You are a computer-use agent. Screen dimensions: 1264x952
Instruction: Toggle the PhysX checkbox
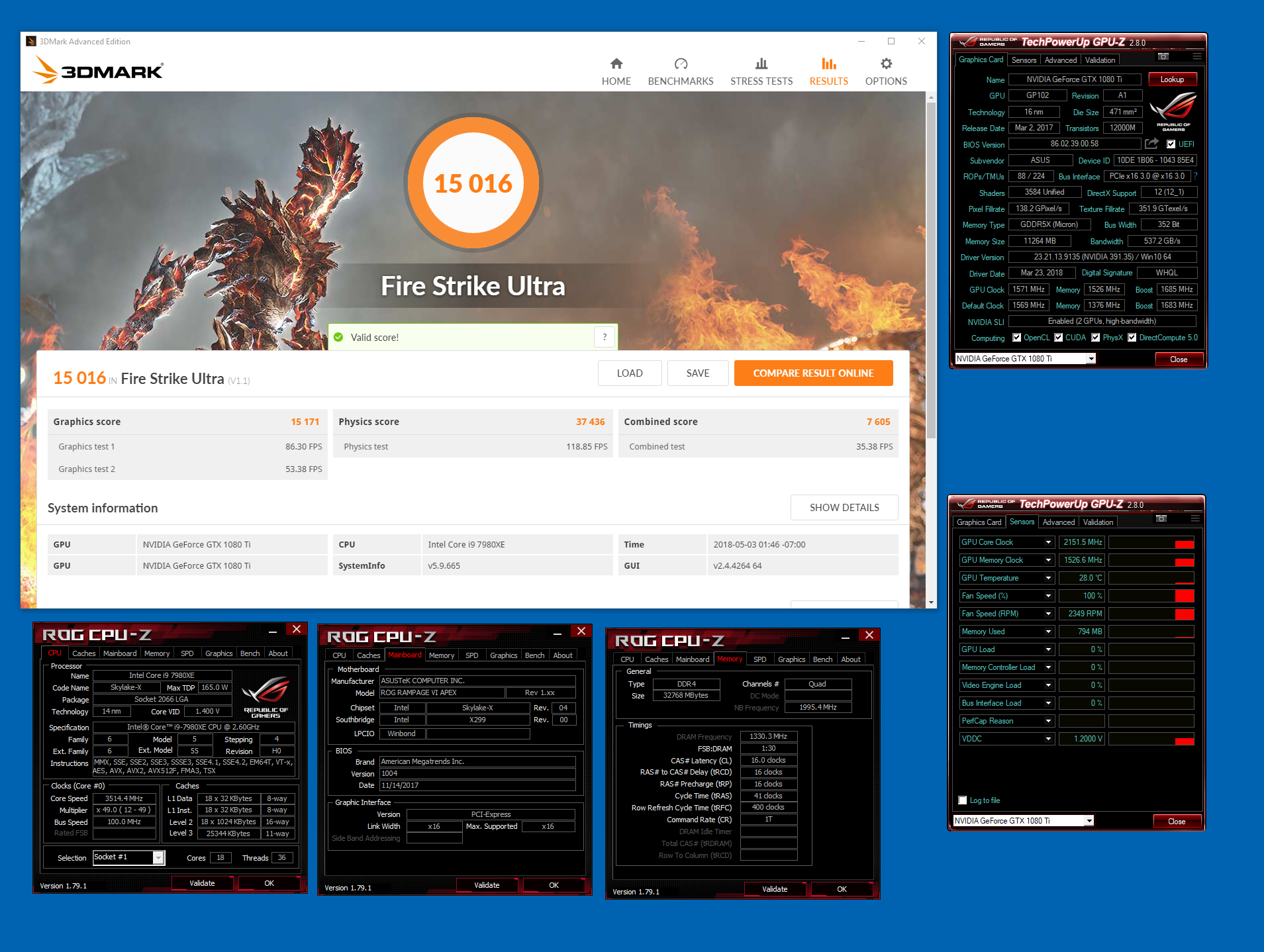pyautogui.click(x=1095, y=338)
